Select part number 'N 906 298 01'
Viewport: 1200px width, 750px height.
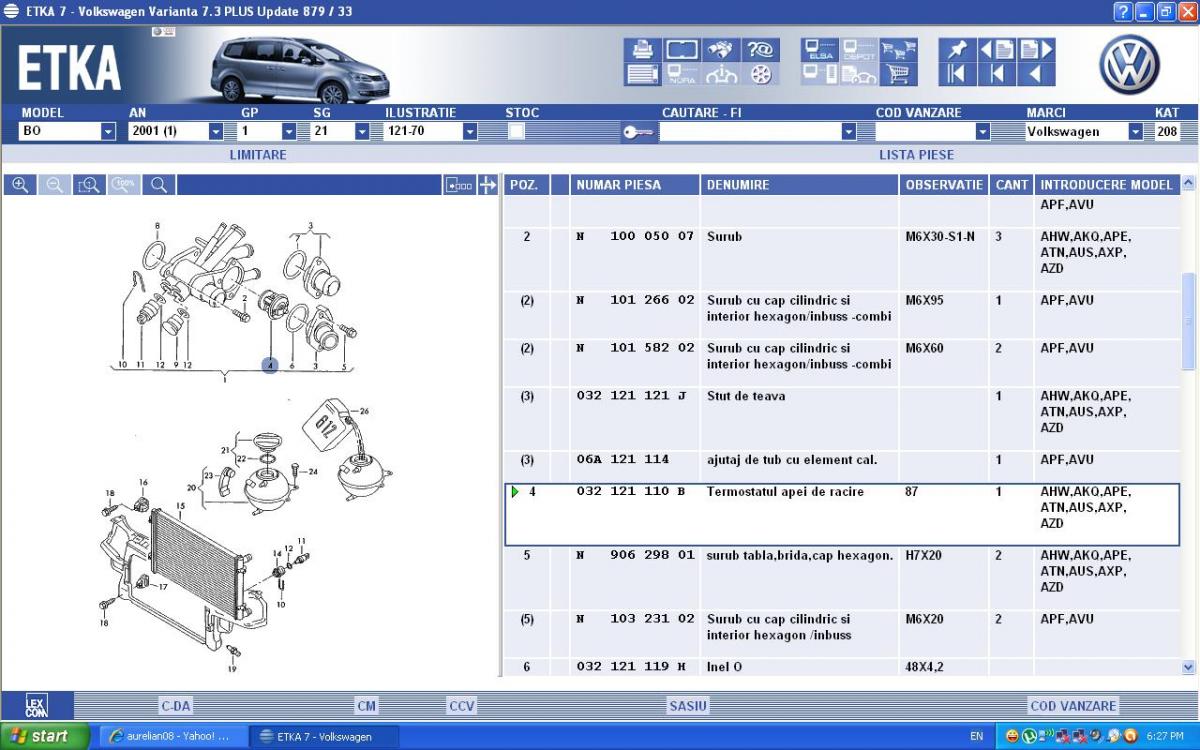coord(635,555)
